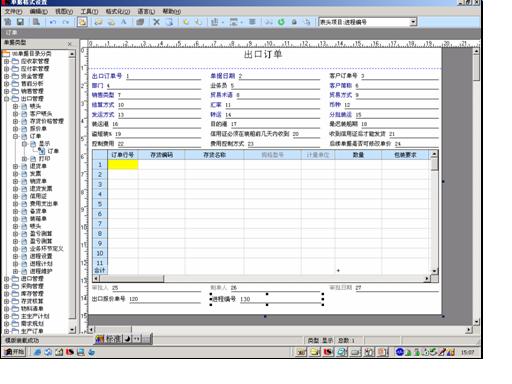Click the Redo arrow in toolbar
The height and width of the screenshot is (384, 512).
(x=66, y=22)
